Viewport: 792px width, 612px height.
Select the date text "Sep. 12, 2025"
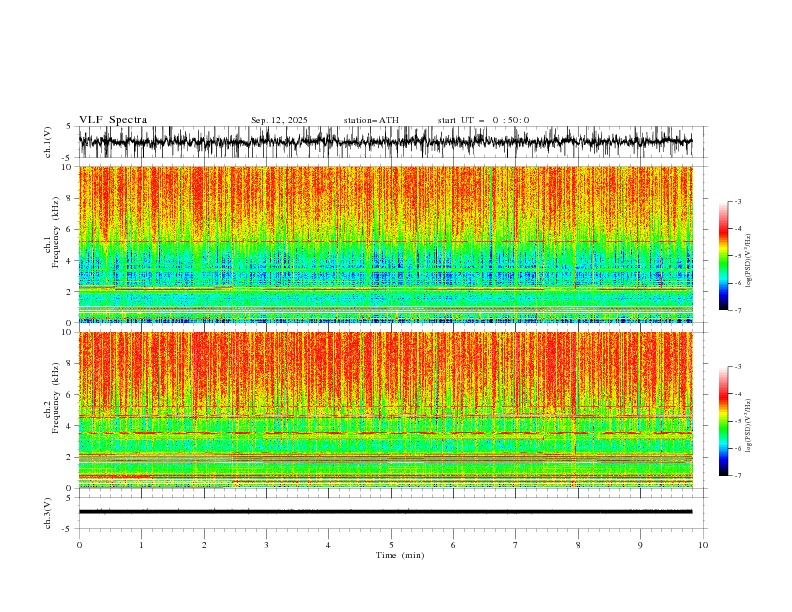pyautogui.click(x=279, y=120)
